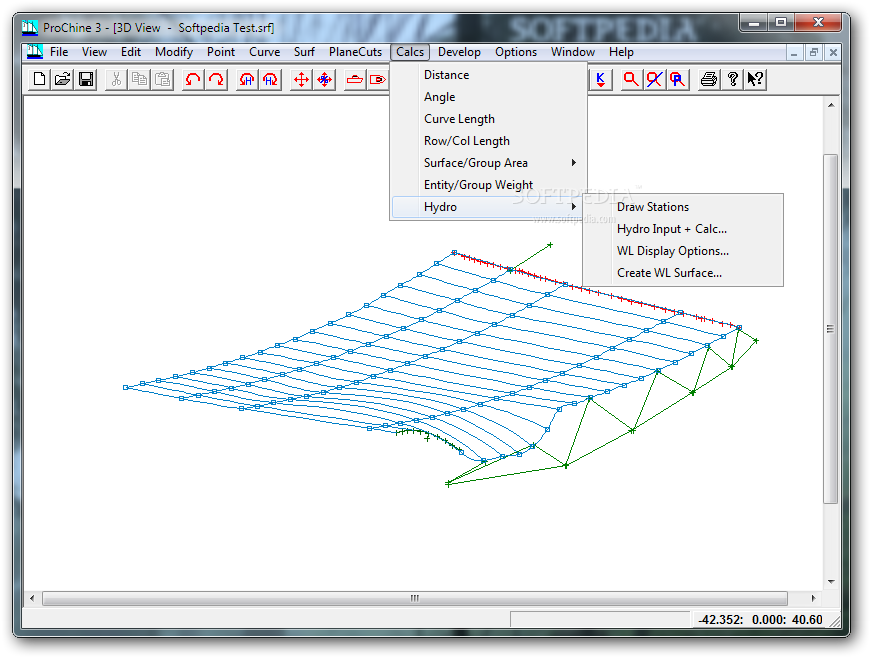Image resolution: width=871 pixels, height=658 pixels.
Task: Click the vertical scrollbar thumb
Action: tap(830, 329)
